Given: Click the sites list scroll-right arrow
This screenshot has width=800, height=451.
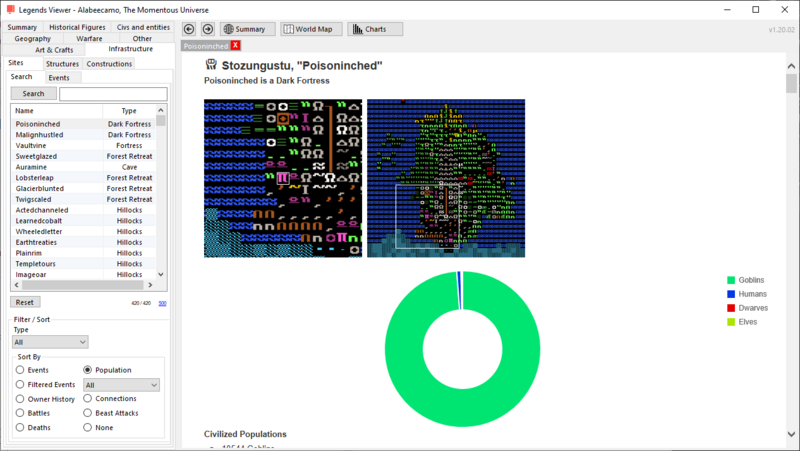Looking at the screenshot, I should (x=150, y=285).
